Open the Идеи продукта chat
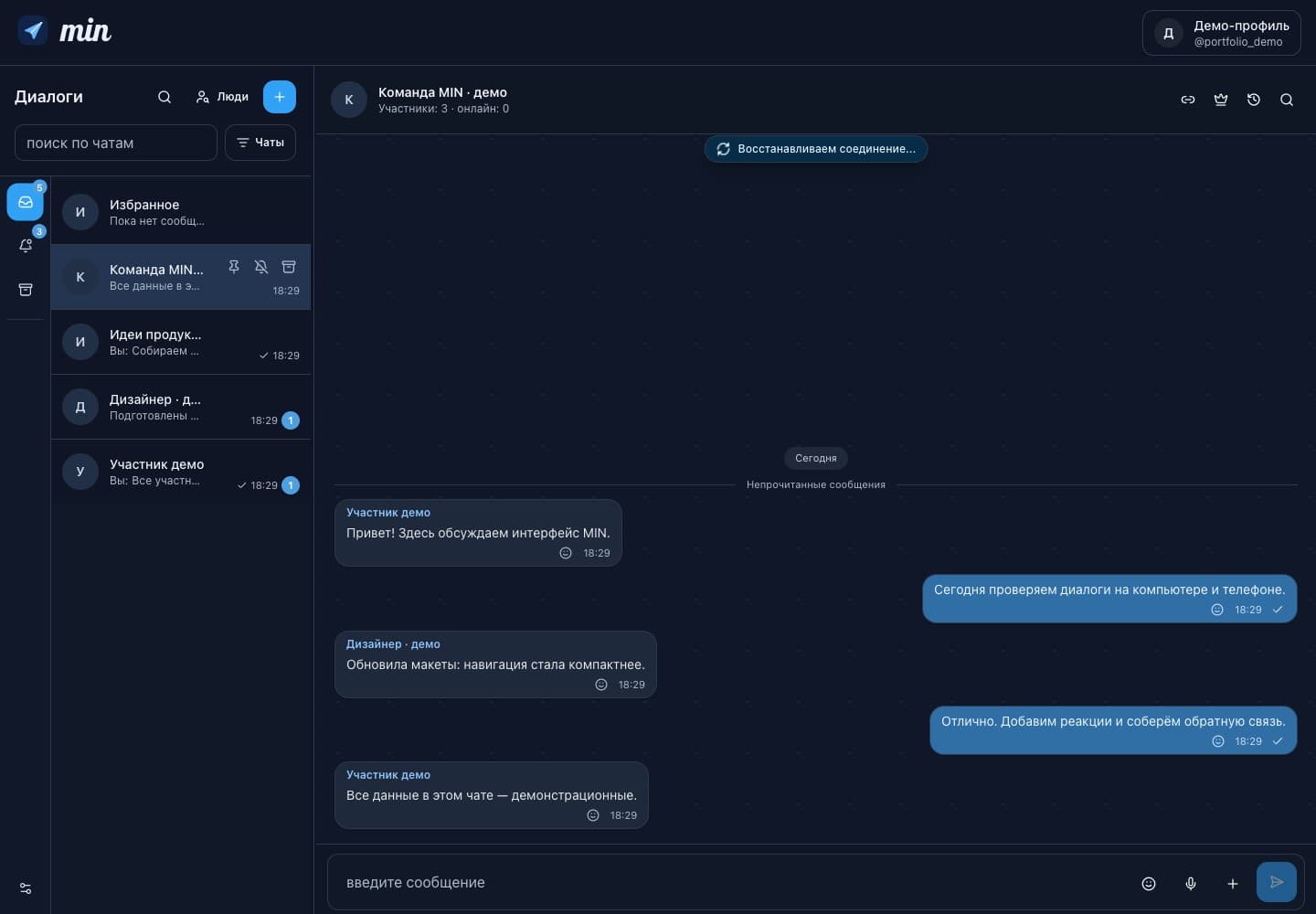This screenshot has width=1316, height=914. pos(181,342)
